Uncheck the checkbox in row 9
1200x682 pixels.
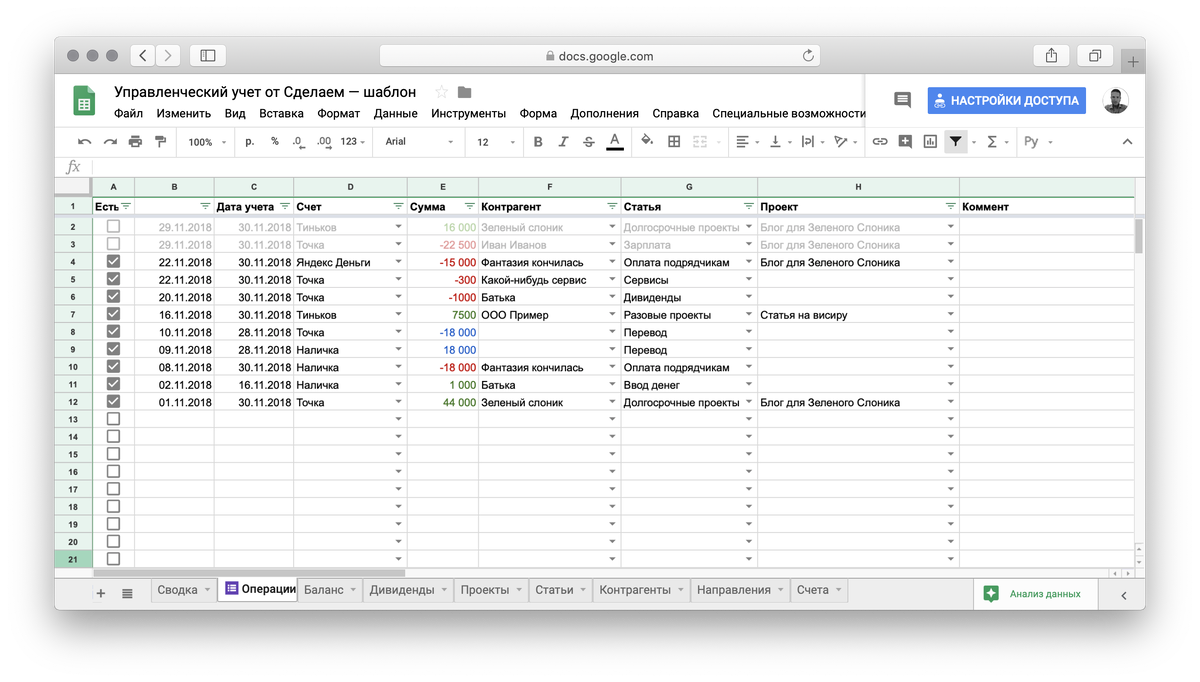click(113, 349)
